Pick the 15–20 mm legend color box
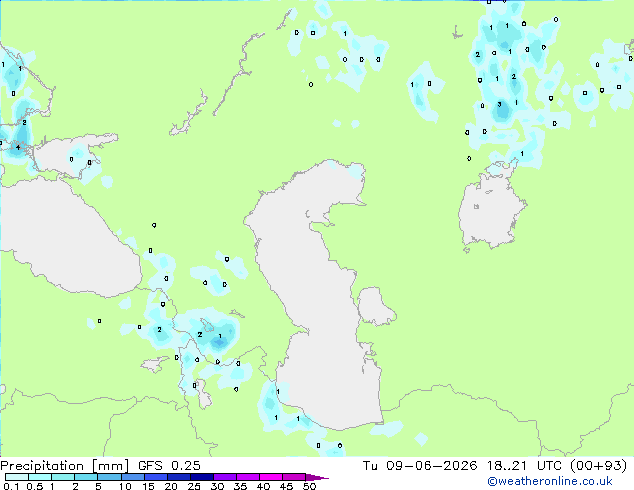 pyautogui.click(x=156, y=477)
